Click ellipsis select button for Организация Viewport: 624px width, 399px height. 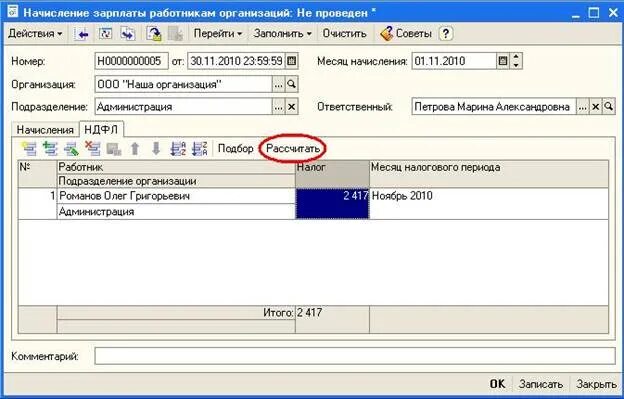click(x=279, y=84)
